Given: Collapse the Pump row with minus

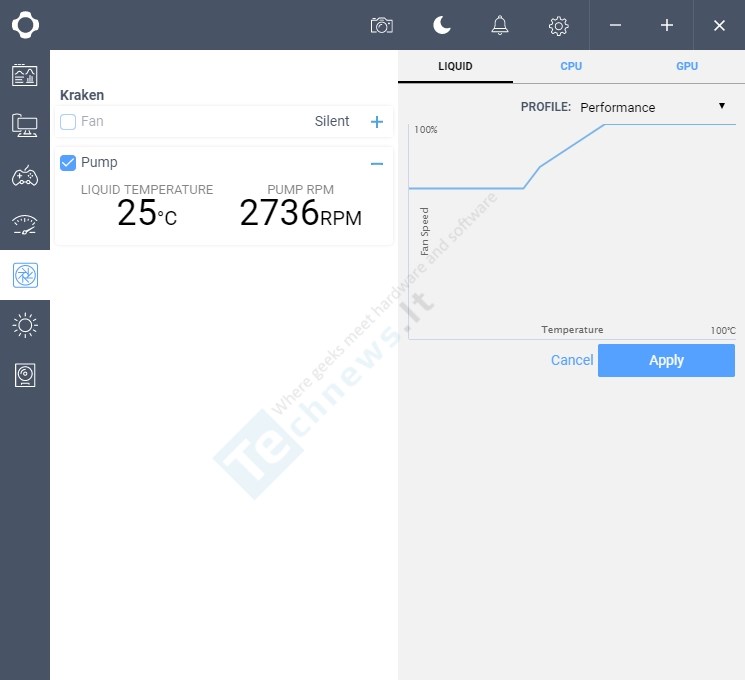Looking at the screenshot, I should 377,164.
